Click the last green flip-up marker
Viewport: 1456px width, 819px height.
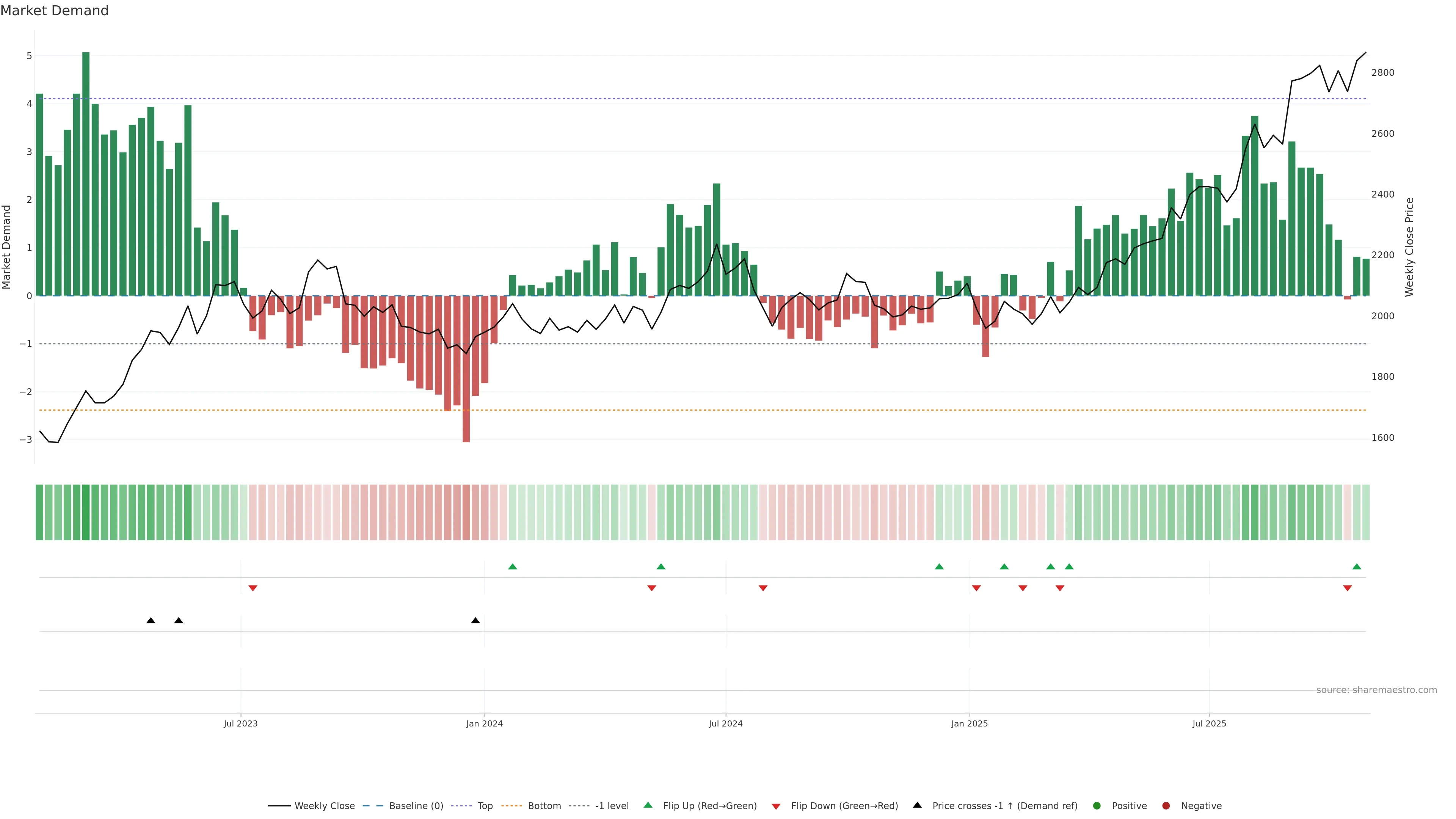(1357, 566)
